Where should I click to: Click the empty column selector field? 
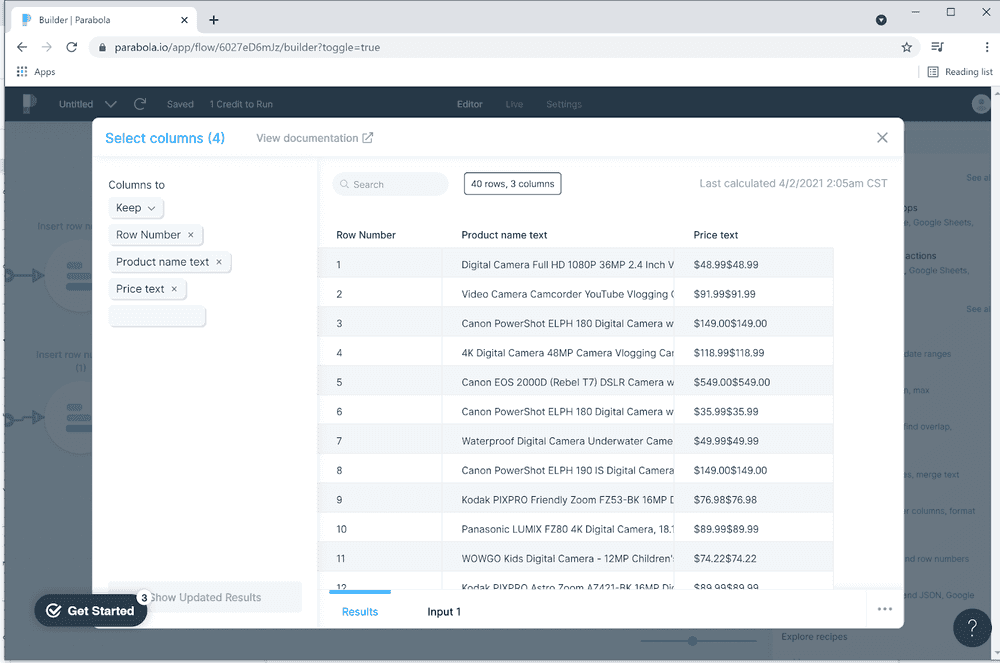pyautogui.click(x=157, y=316)
